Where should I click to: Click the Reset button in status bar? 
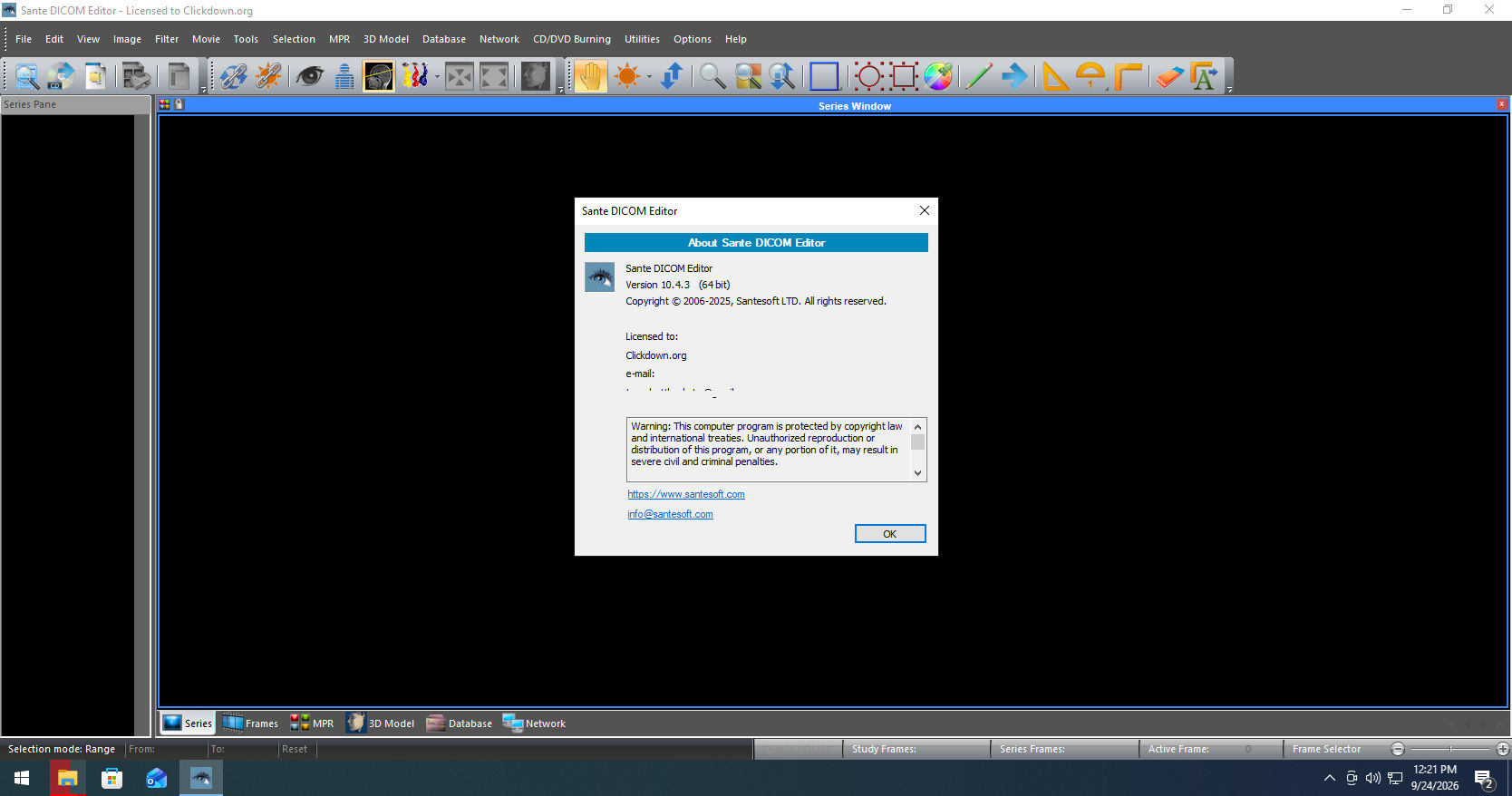[295, 749]
